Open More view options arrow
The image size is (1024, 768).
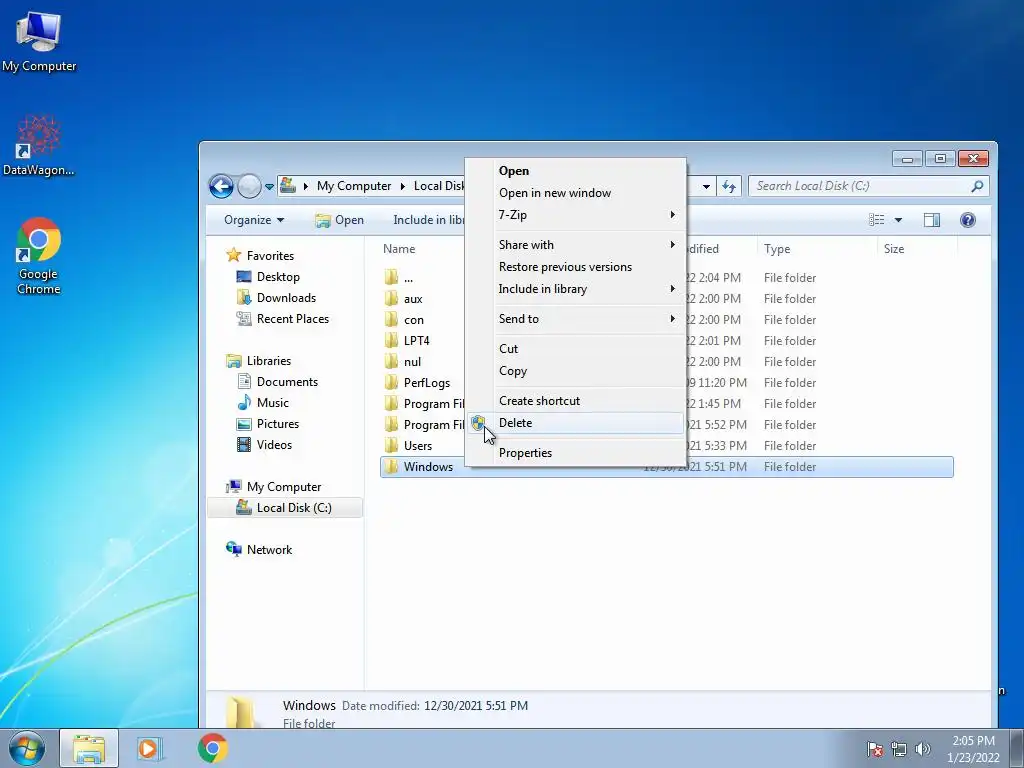(x=899, y=220)
